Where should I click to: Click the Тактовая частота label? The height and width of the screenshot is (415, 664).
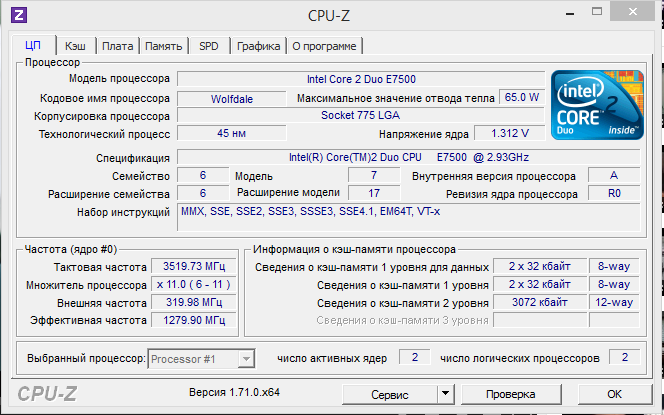(100, 267)
